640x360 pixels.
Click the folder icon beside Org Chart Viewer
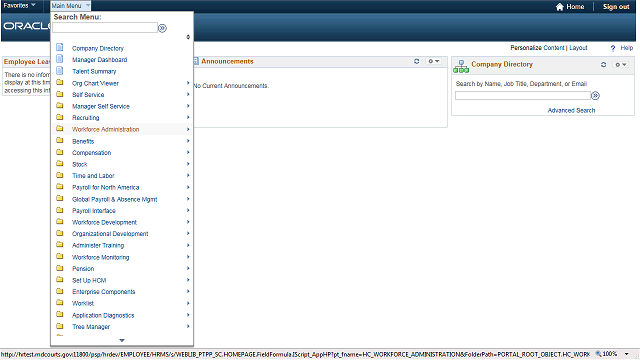coord(60,82)
